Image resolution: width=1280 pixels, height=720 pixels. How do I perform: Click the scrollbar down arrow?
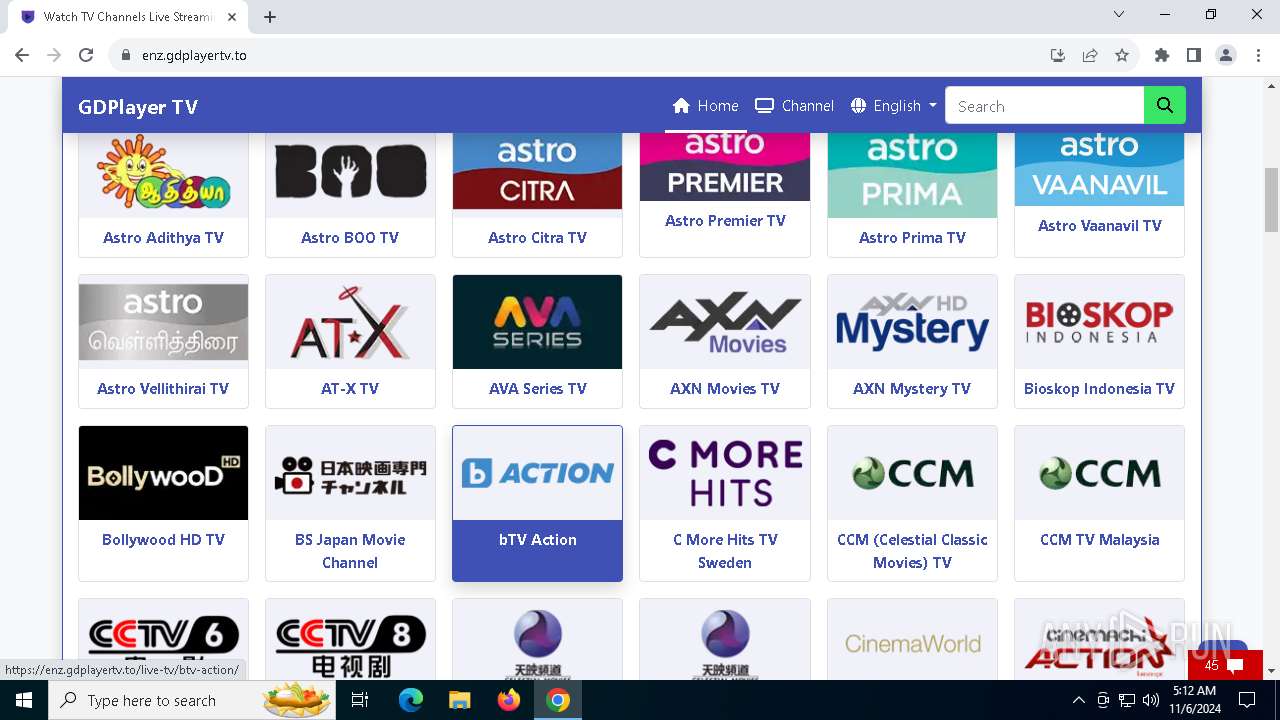click(1271, 671)
